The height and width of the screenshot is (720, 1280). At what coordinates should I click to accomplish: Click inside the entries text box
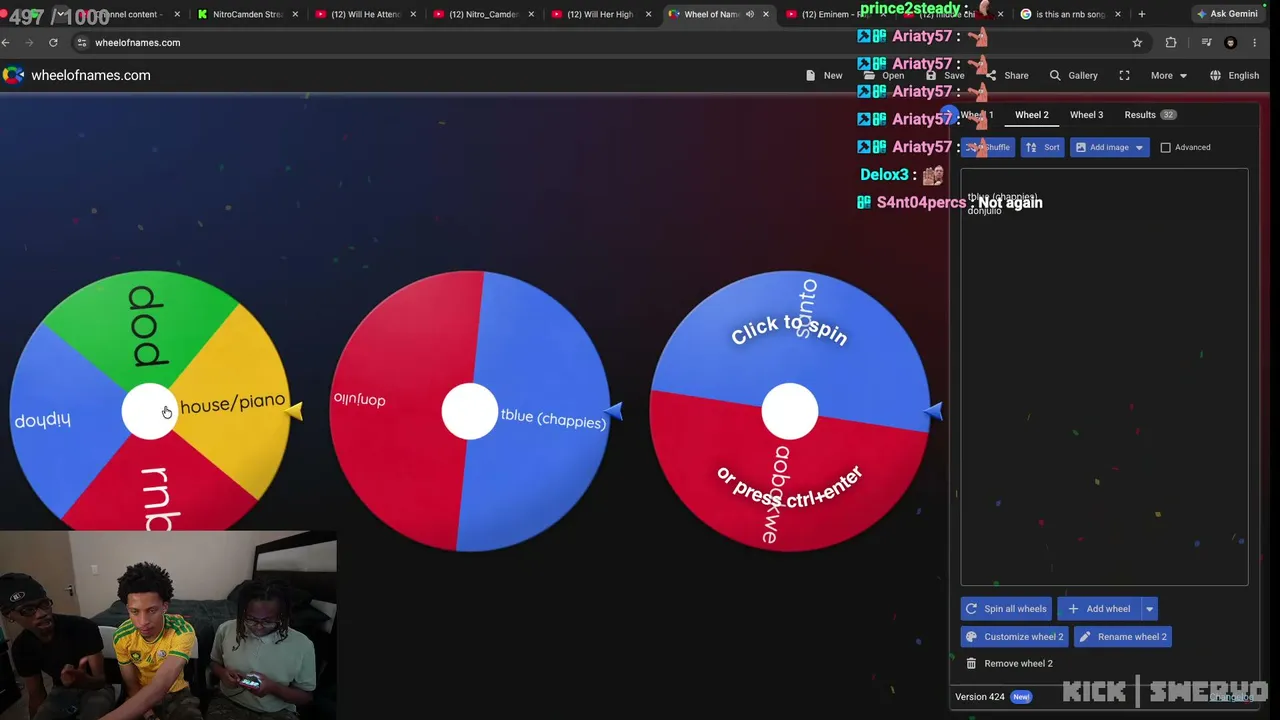(x=1104, y=377)
